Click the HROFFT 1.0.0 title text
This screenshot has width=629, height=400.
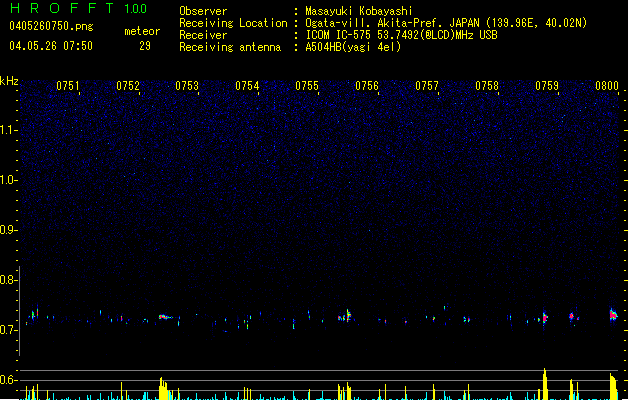pyautogui.click(x=78, y=8)
